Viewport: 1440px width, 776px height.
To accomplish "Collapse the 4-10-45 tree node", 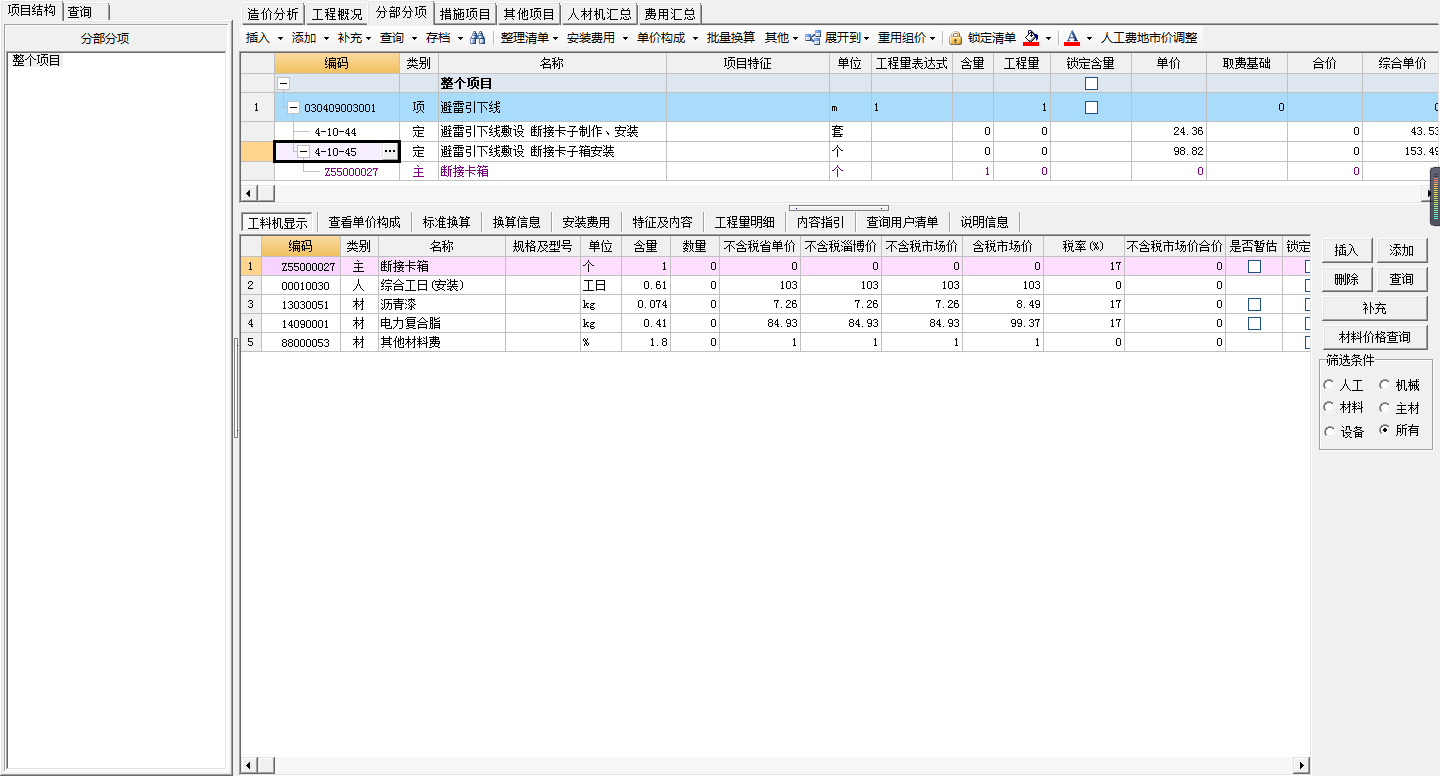I will 303,152.
